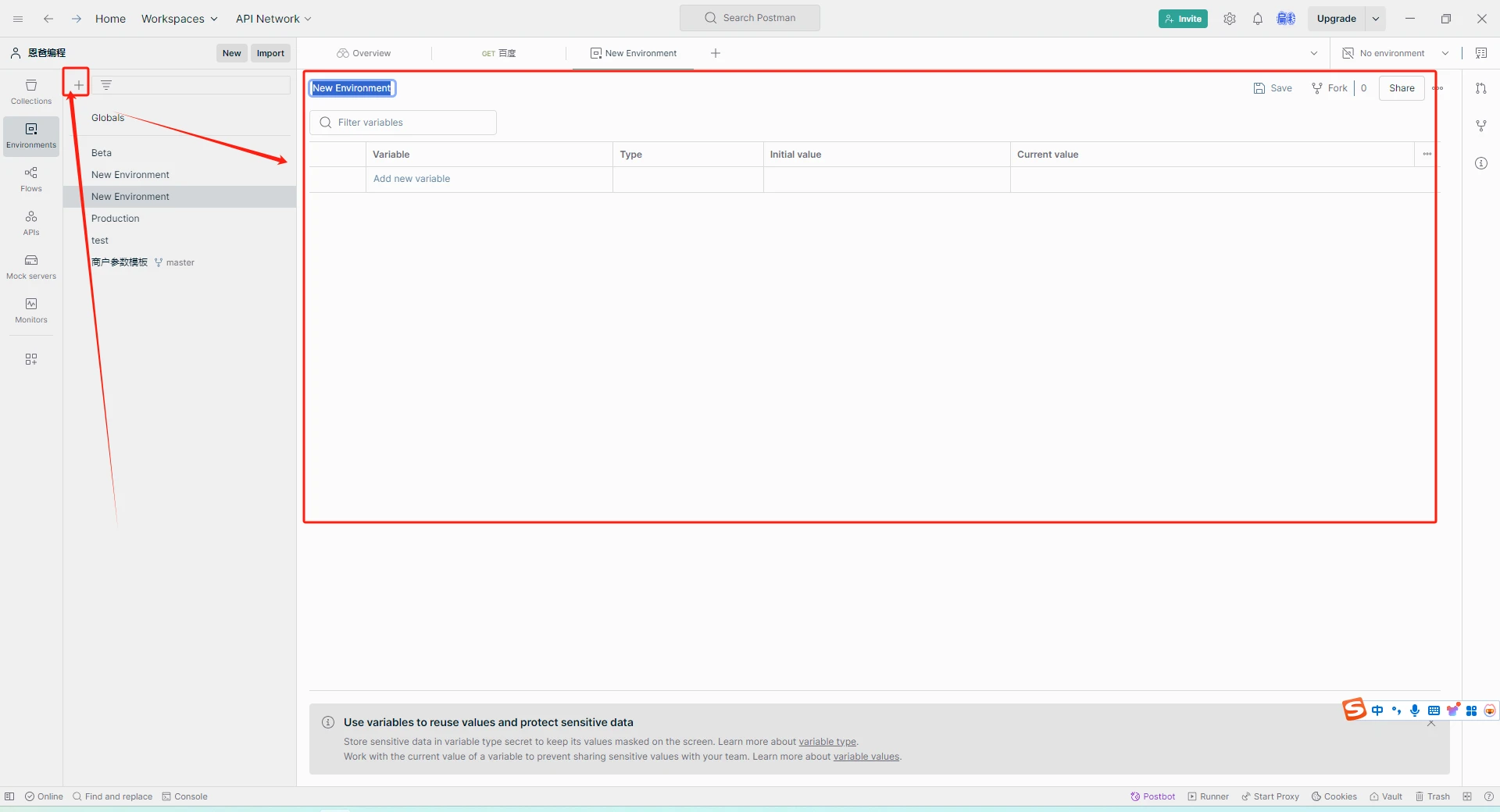1500x812 pixels.
Task: Open the notifications bell
Action: 1258,19
